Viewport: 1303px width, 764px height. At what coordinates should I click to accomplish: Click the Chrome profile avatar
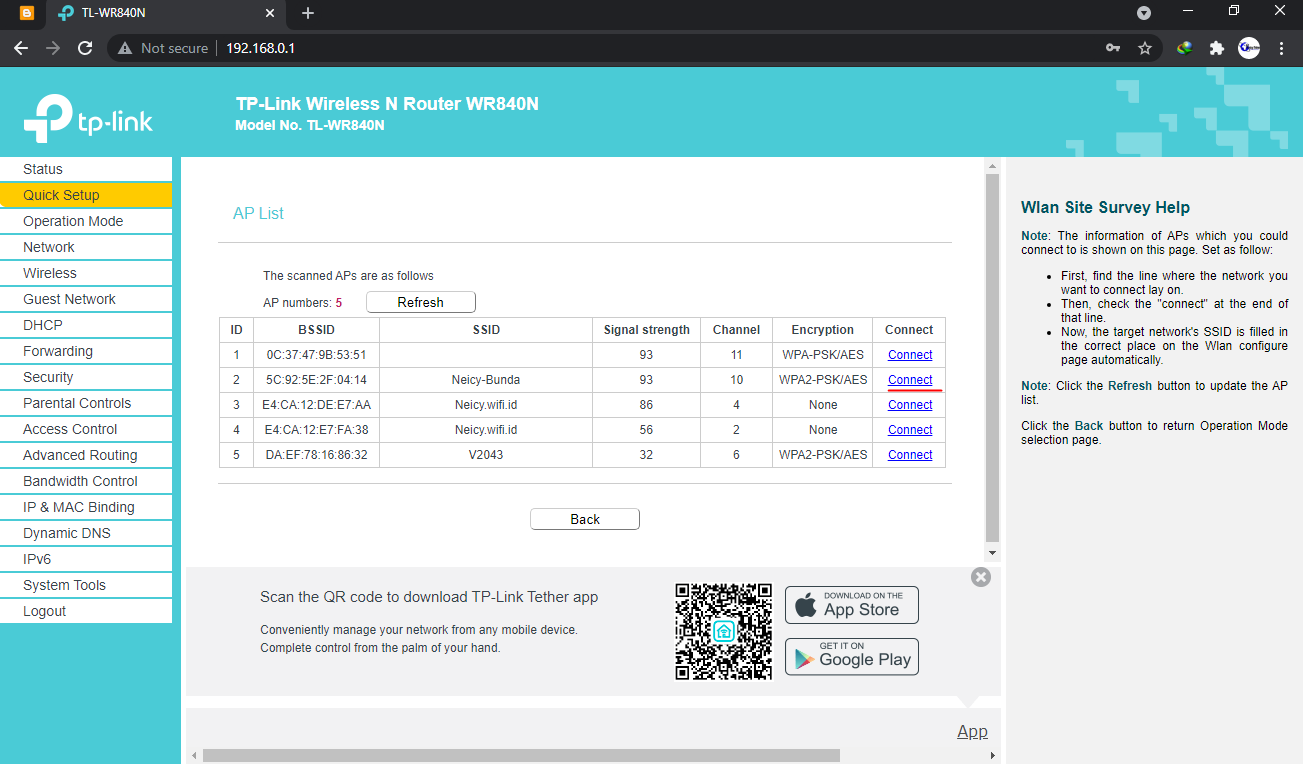(x=1249, y=48)
